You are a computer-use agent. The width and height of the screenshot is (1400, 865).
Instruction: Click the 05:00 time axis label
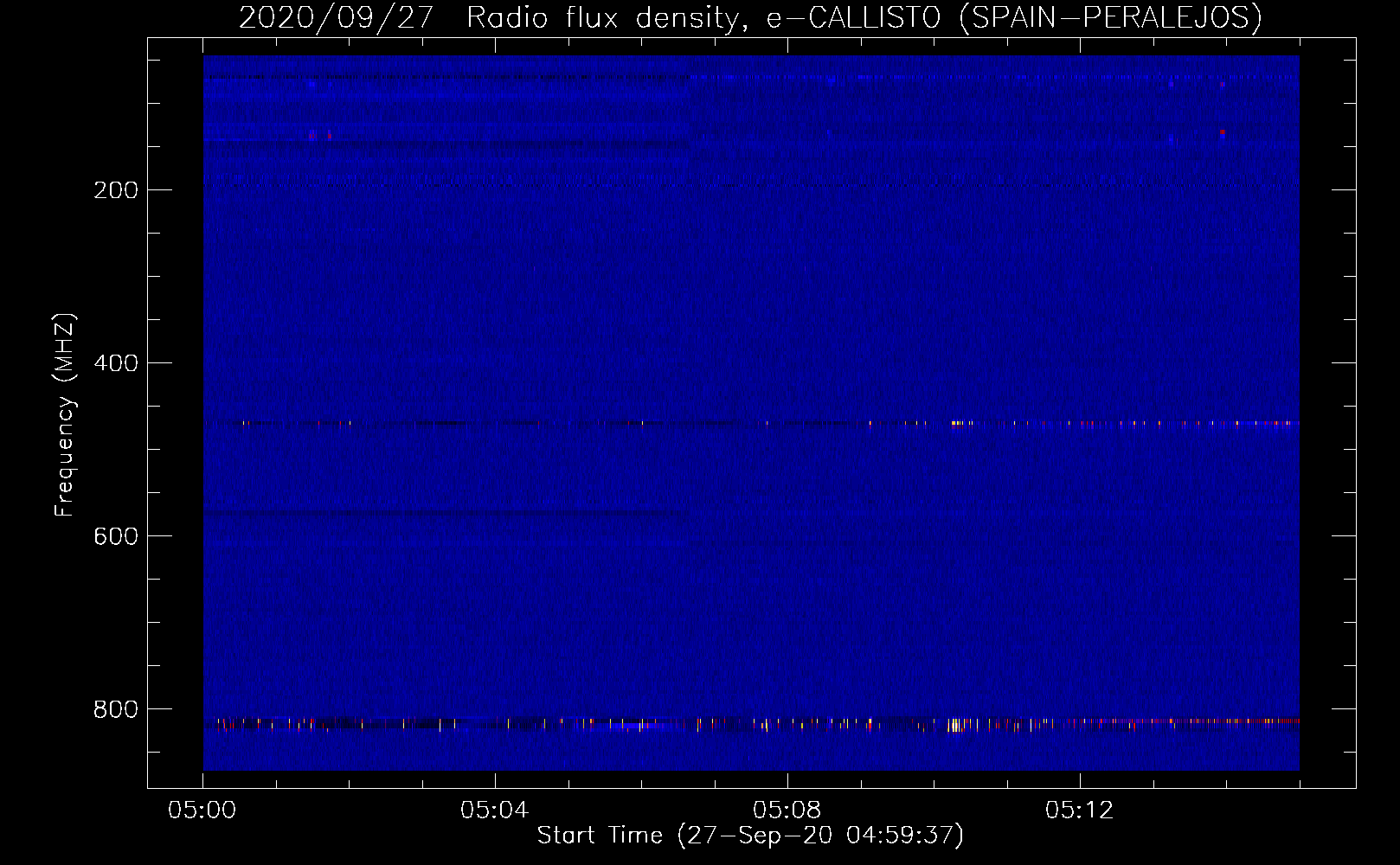202,811
